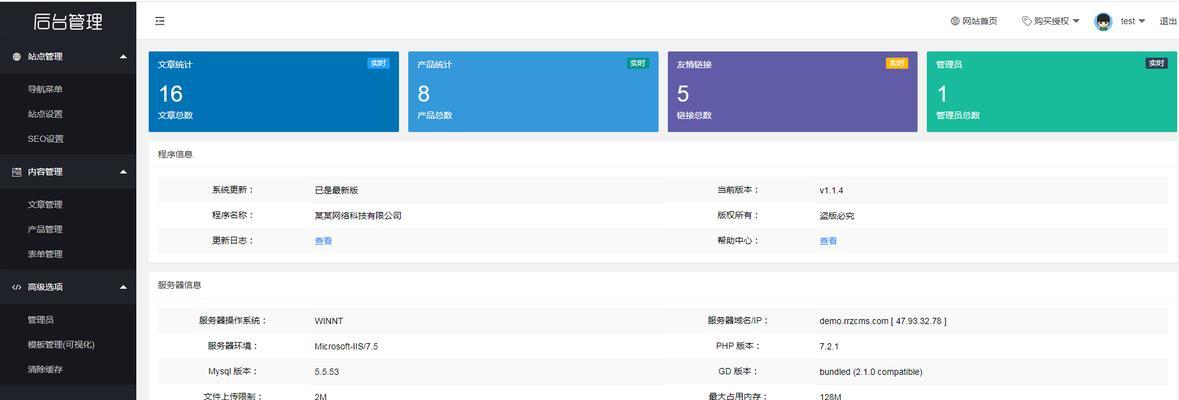This screenshot has height=400, width=1179.
Task: Open 表单管理 in sidebar
Action: (45, 254)
